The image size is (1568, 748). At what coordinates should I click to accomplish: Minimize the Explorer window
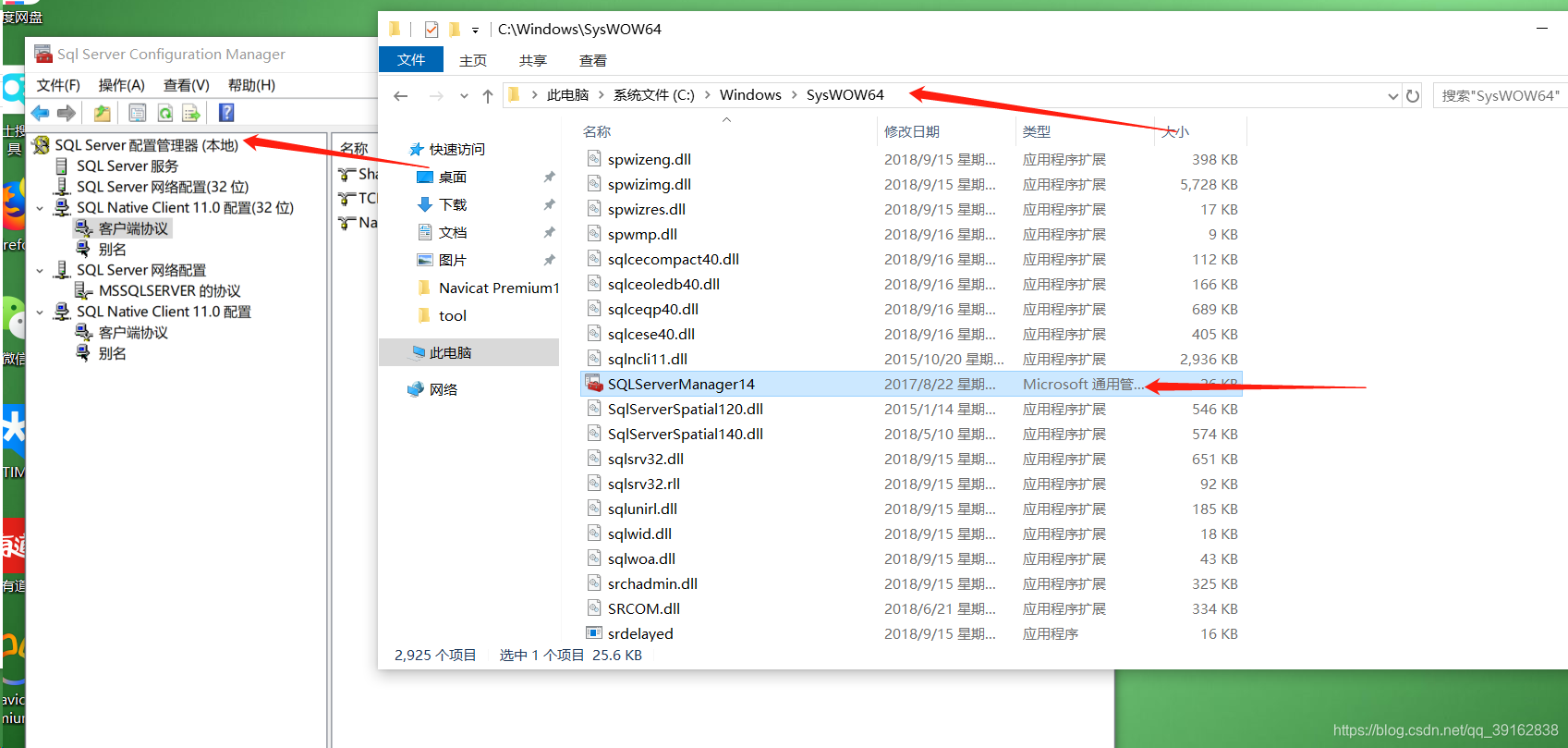(1542, 29)
